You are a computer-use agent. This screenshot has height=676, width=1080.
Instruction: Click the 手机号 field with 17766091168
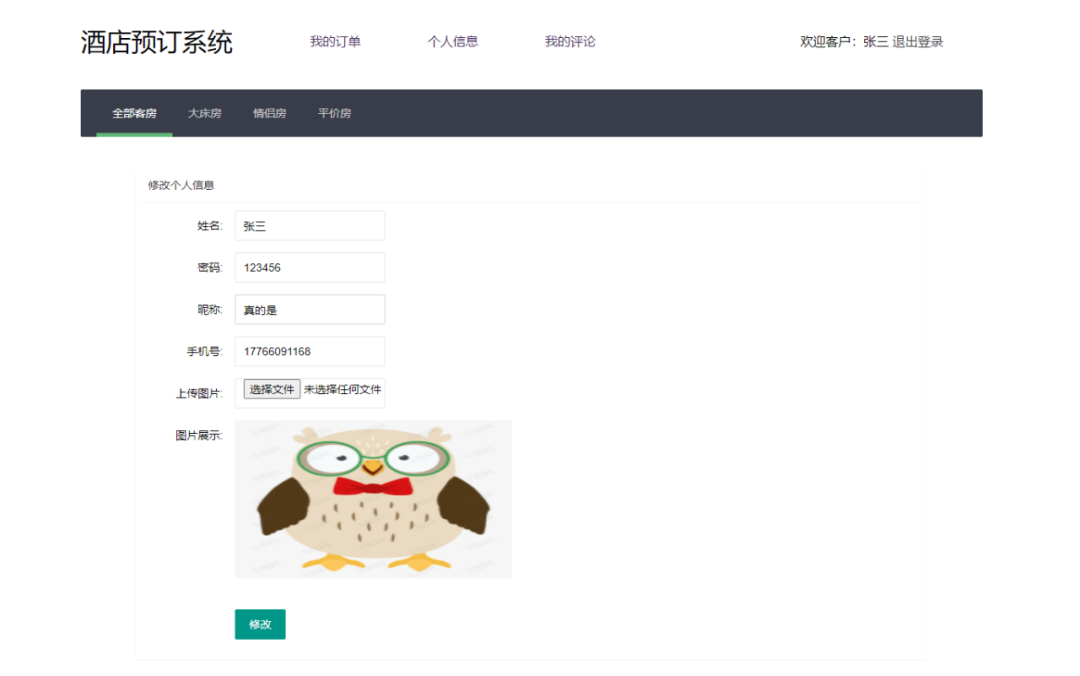pyautogui.click(x=310, y=351)
